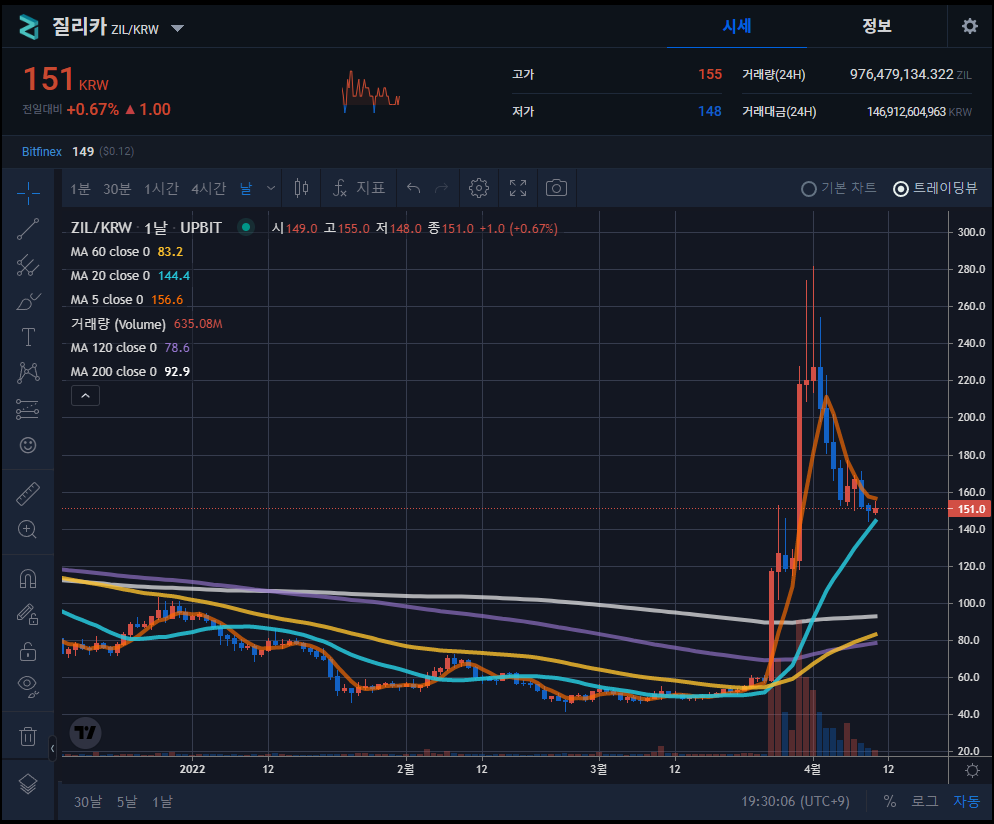The image size is (994, 824).
Task: Select the 날 daily timeframe
Action: 246,189
